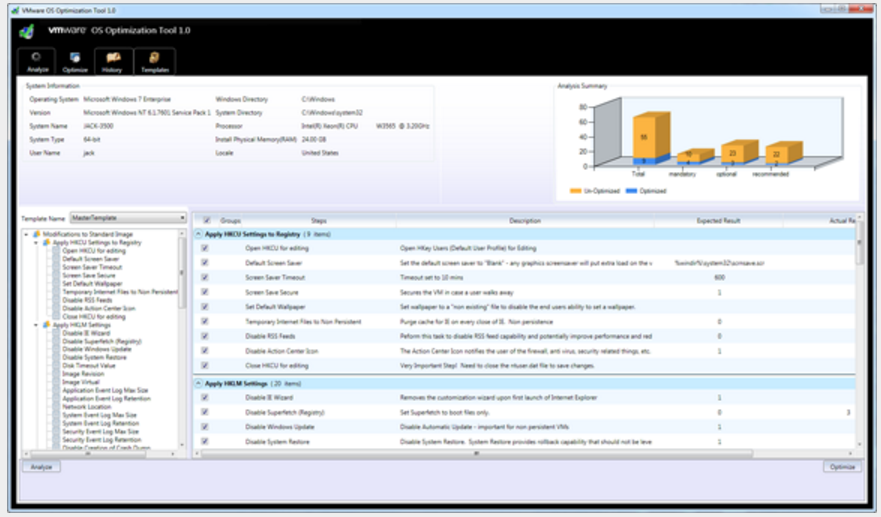The width and height of the screenshot is (881, 517).
Task: Click the optional bar in the chart
Action: [739, 152]
